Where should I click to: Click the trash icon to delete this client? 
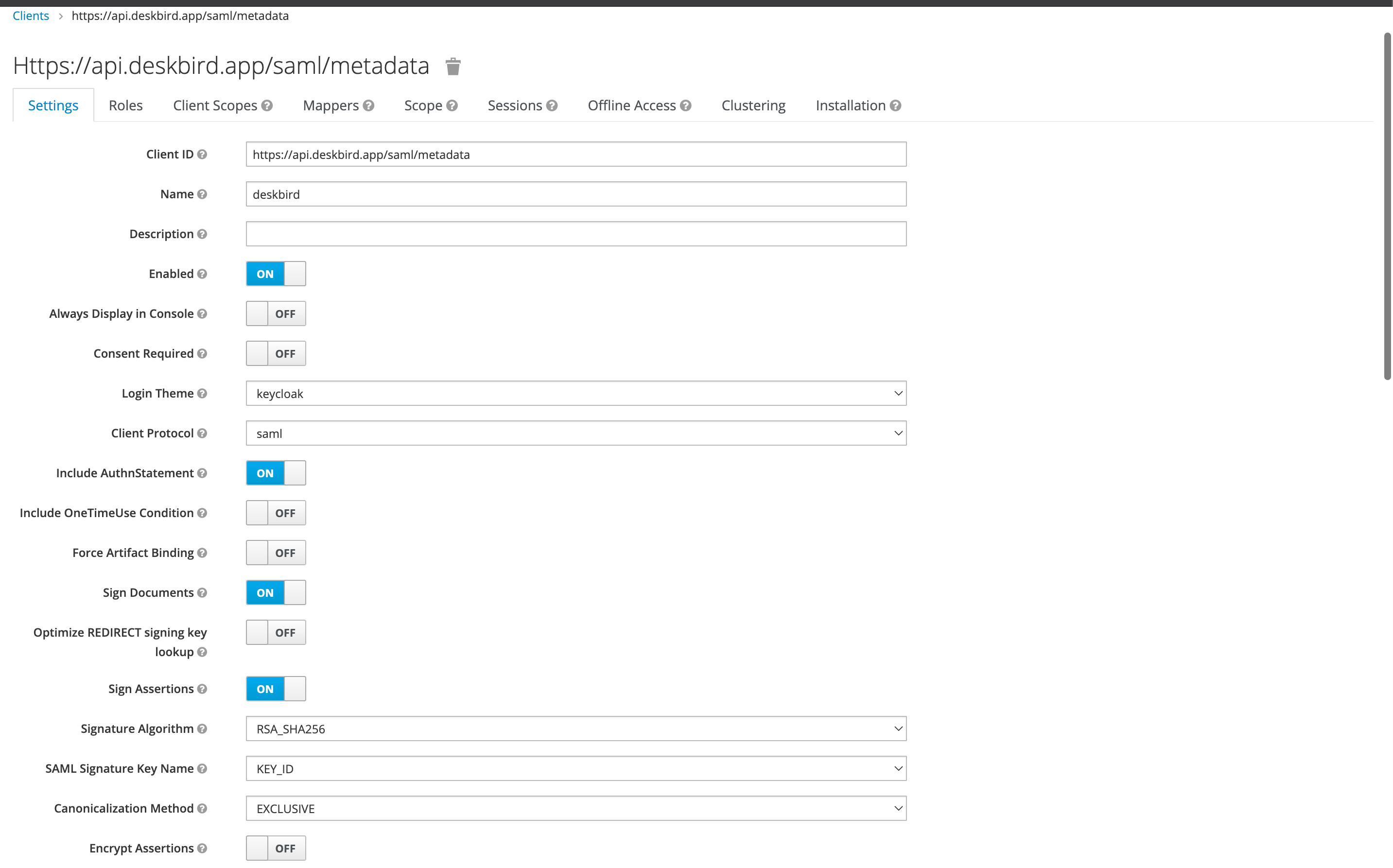pyautogui.click(x=453, y=66)
